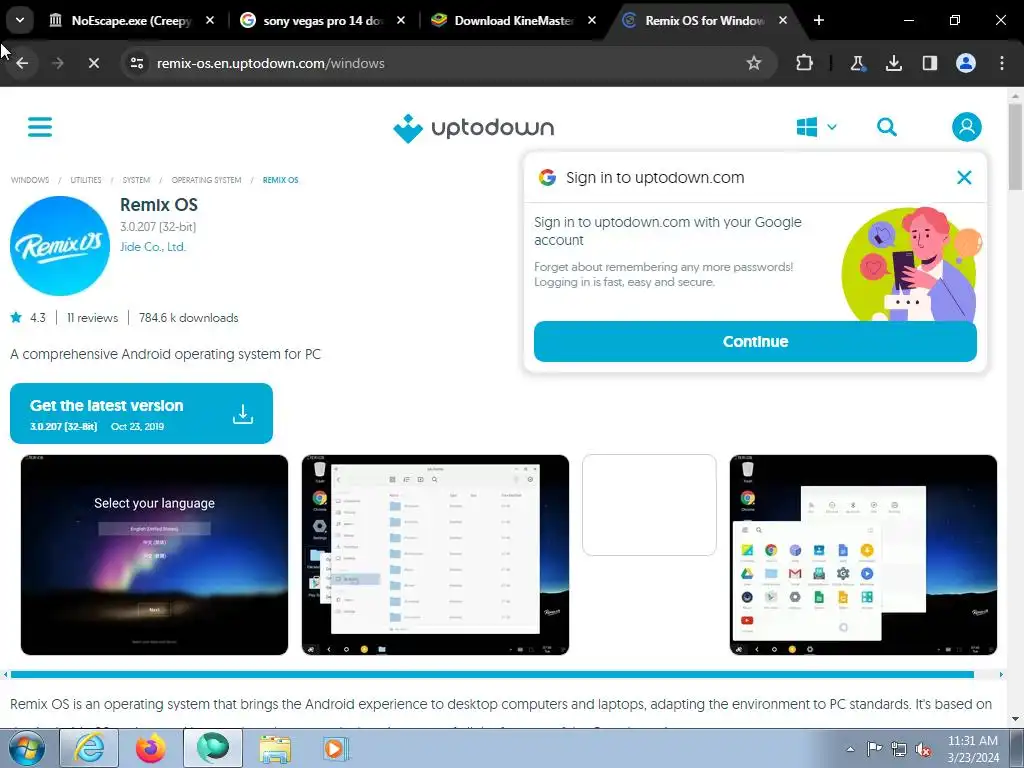
Task: Click the gallery scroll left arrow
Action: [x=5, y=675]
